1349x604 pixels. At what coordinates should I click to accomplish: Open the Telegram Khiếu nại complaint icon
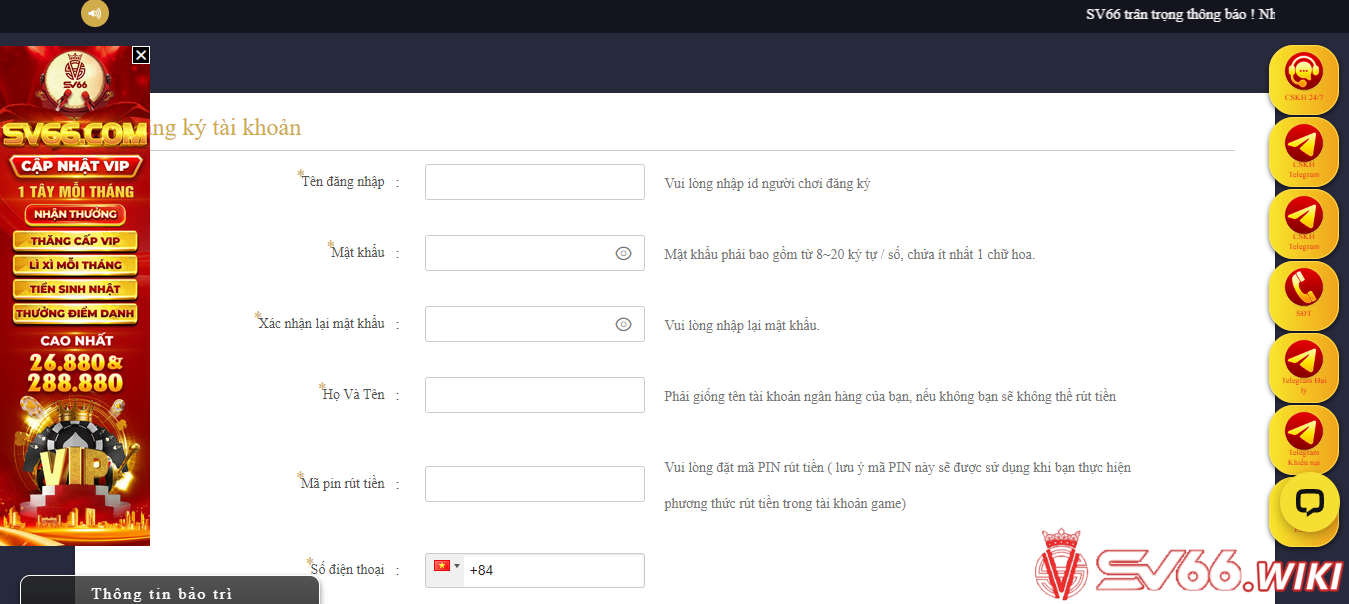pos(1303,439)
